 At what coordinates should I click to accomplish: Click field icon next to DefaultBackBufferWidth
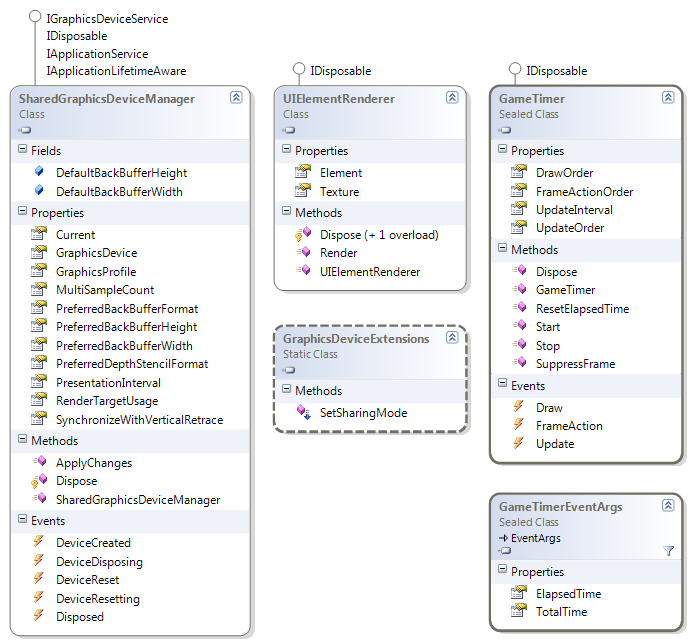click(39, 190)
